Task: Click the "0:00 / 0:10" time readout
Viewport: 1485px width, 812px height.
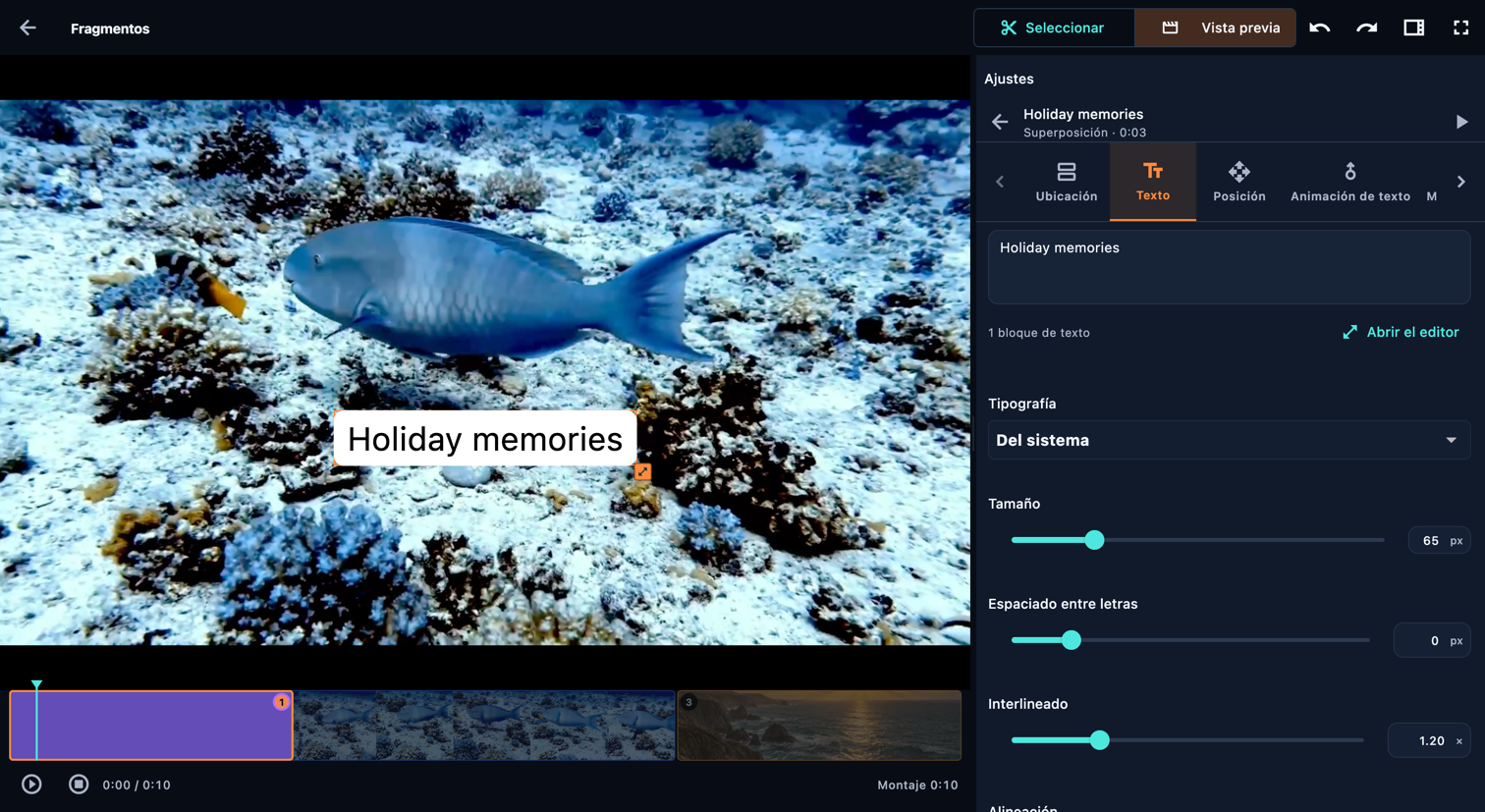Action: tap(137, 785)
